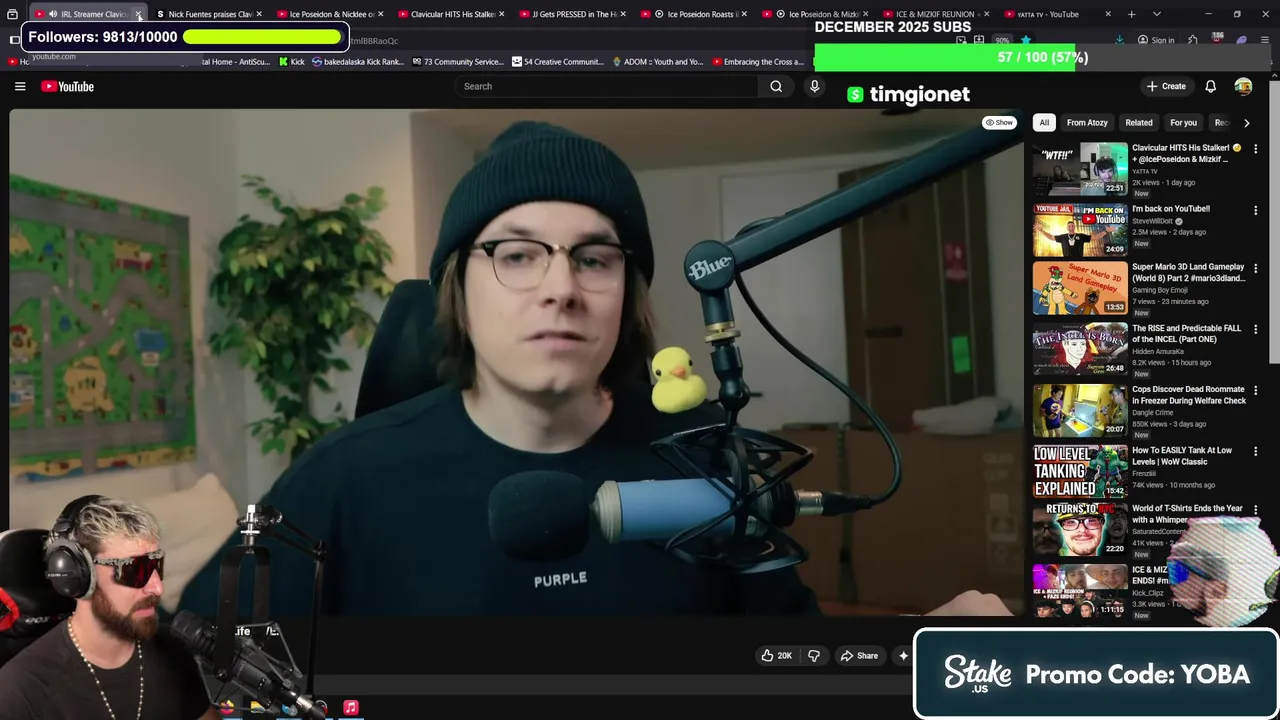This screenshot has width=1280, height=720.
Task: Open the Create menu
Action: pyautogui.click(x=1166, y=87)
